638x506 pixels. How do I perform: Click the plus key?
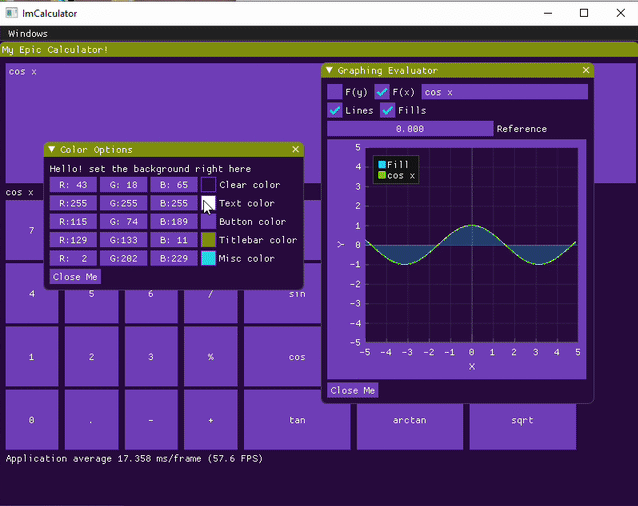210,420
